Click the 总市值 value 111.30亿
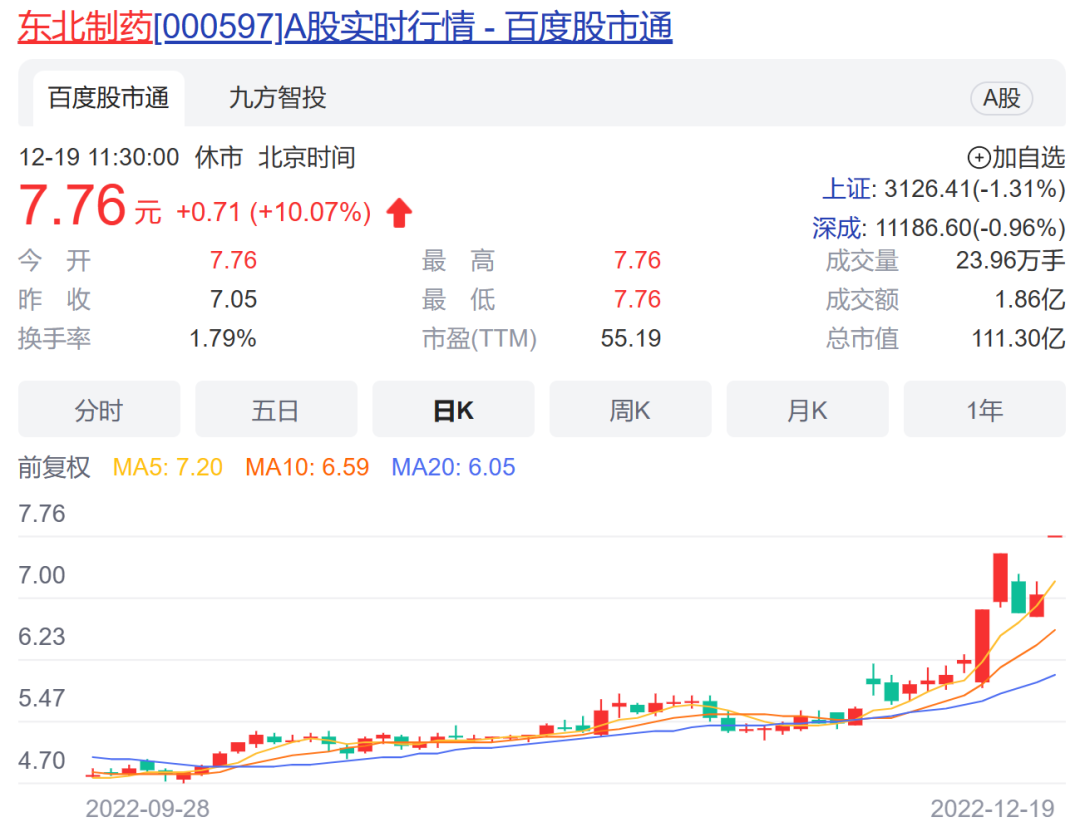The image size is (1080, 827). click(x=1018, y=338)
